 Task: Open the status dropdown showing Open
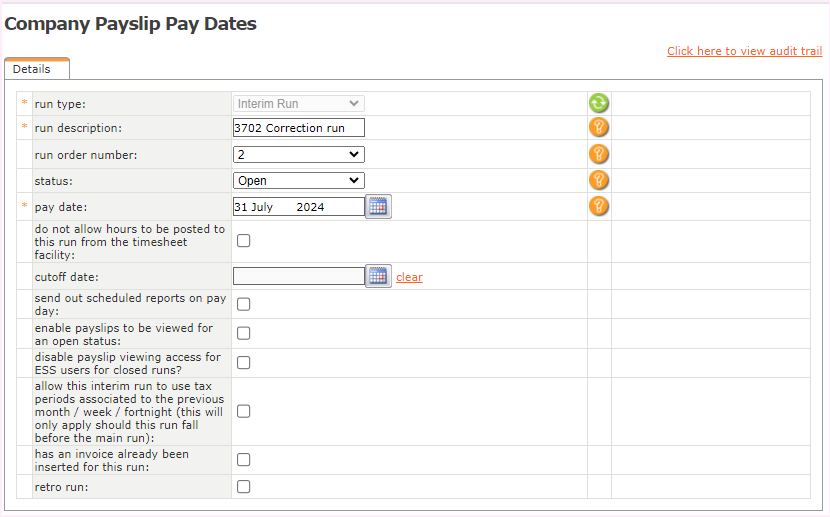click(299, 180)
